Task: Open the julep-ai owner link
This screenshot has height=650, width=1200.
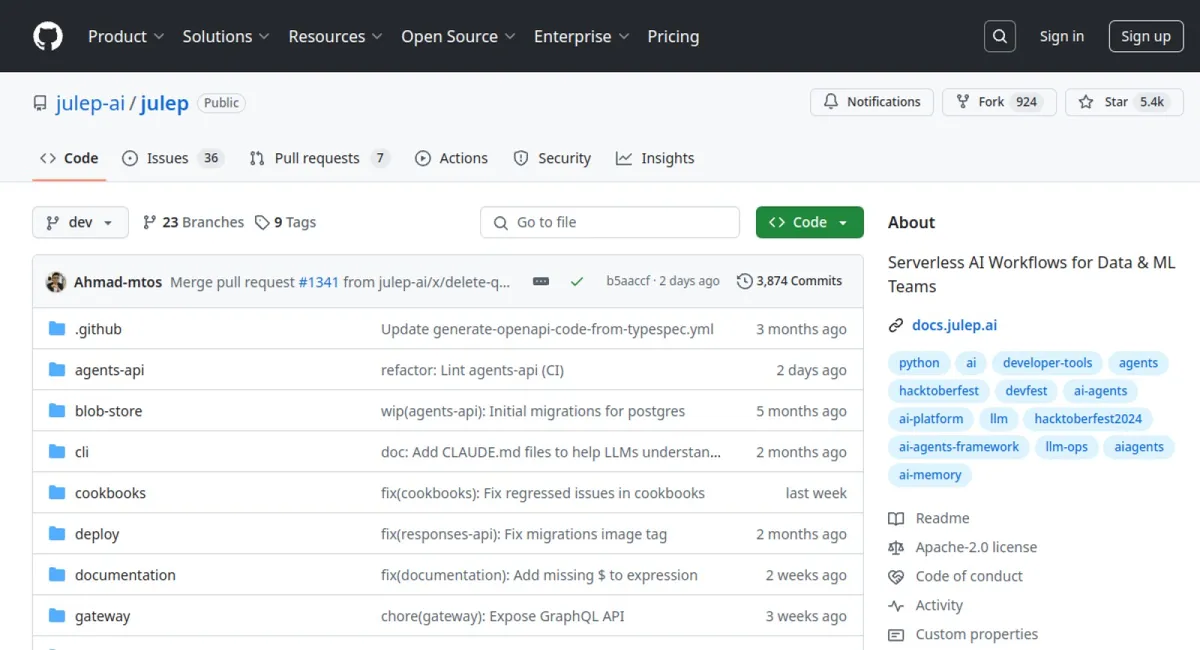Action: [90, 103]
